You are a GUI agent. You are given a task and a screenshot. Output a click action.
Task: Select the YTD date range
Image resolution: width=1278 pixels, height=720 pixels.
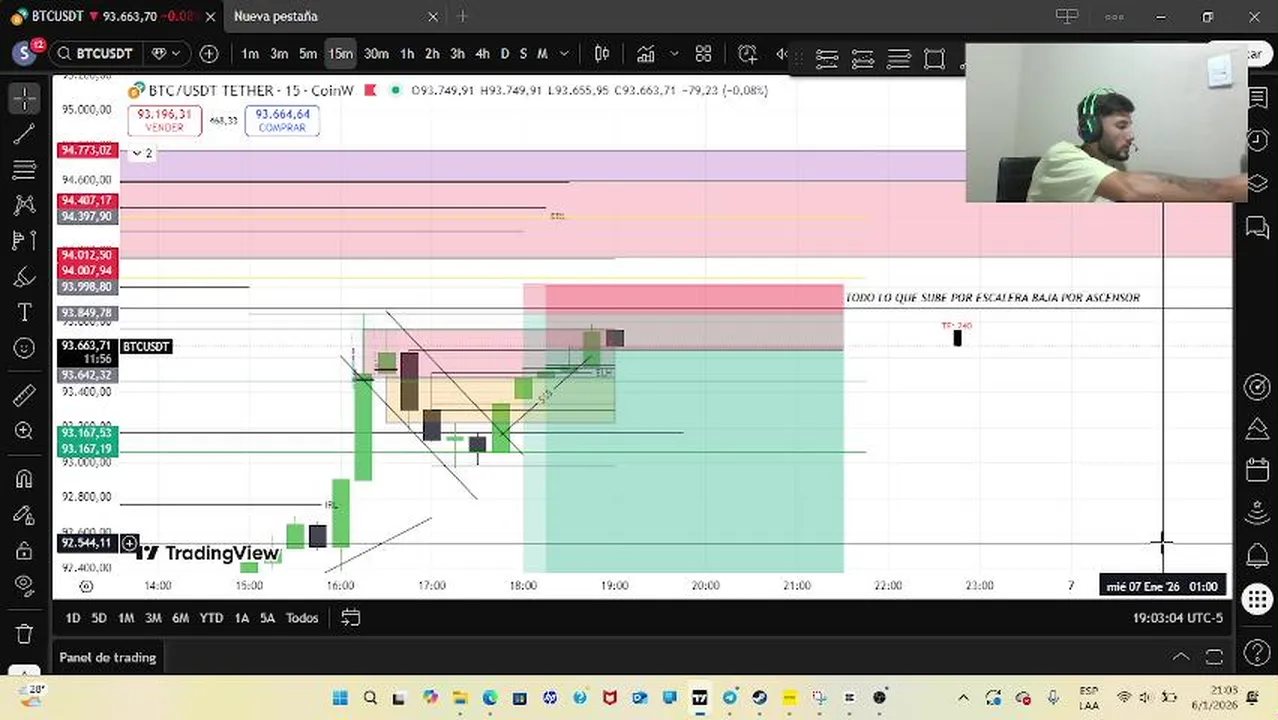[211, 618]
